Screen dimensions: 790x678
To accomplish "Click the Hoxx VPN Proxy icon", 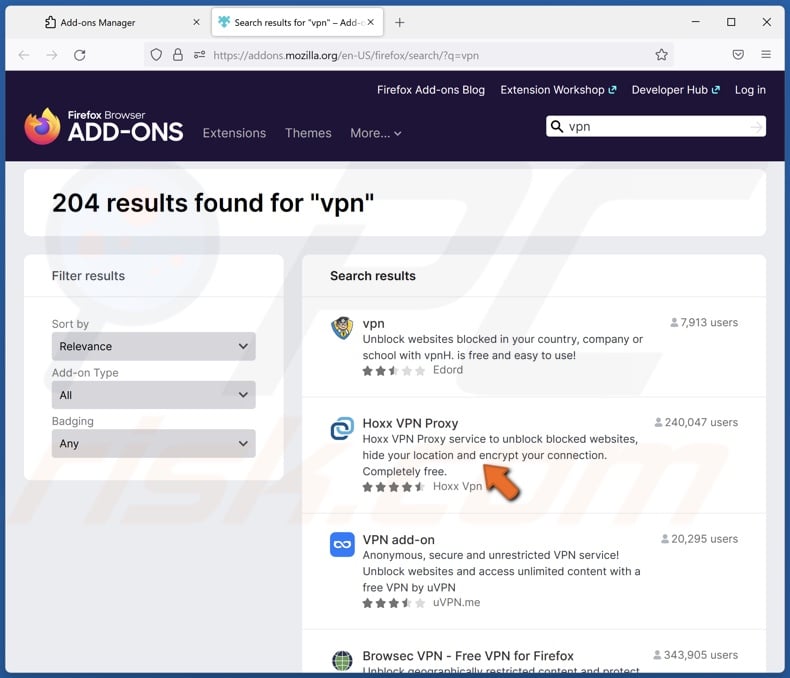I will [342, 428].
